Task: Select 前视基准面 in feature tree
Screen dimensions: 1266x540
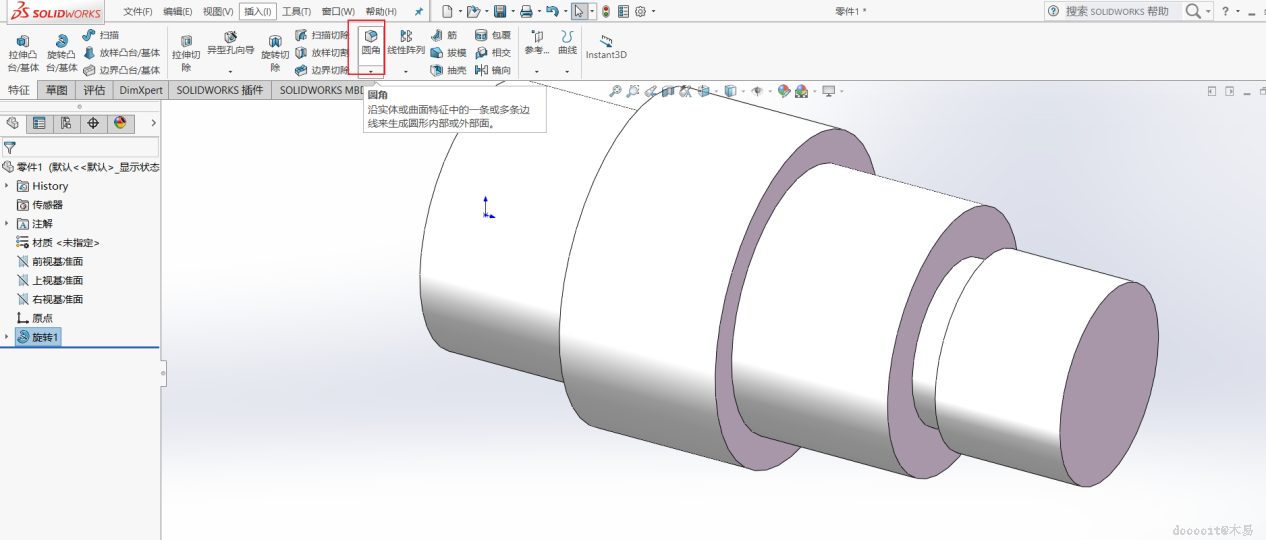Action: [56, 261]
